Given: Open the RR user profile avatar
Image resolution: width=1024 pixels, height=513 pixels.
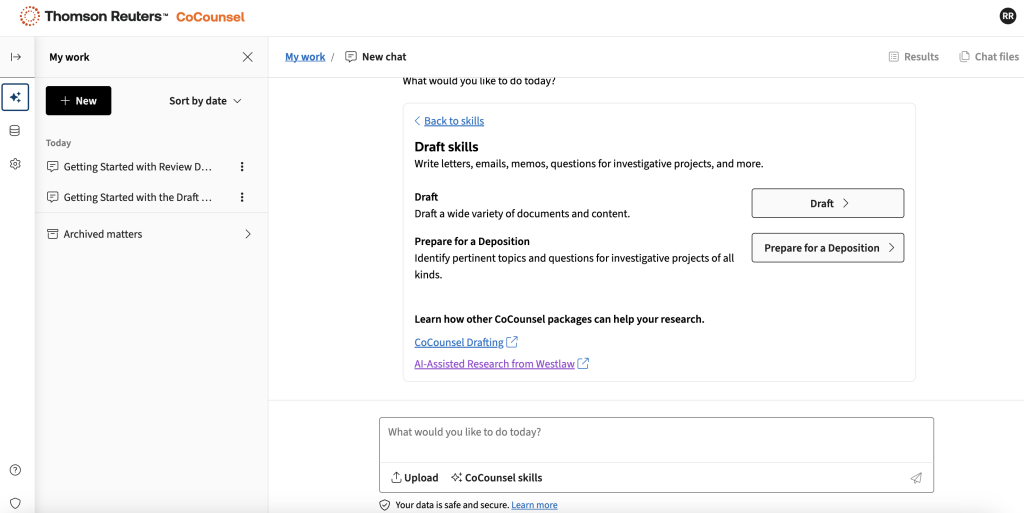Looking at the screenshot, I should pos(1007,16).
